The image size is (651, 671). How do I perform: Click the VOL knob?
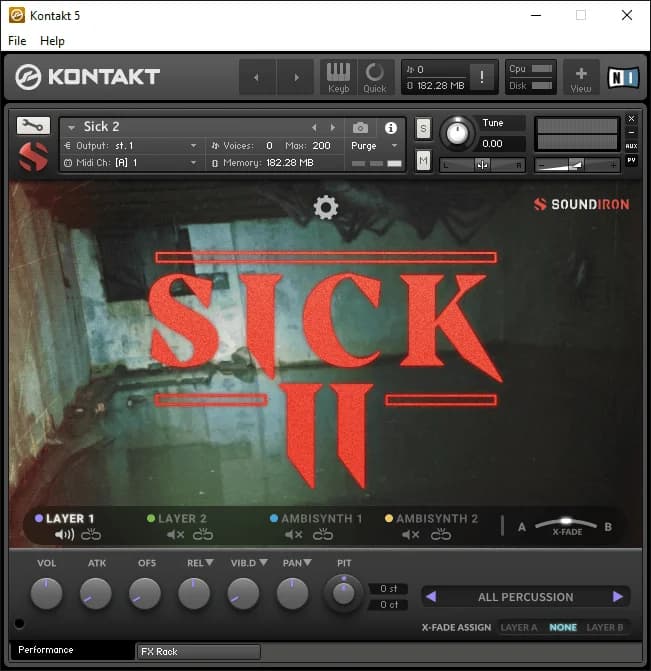46,594
